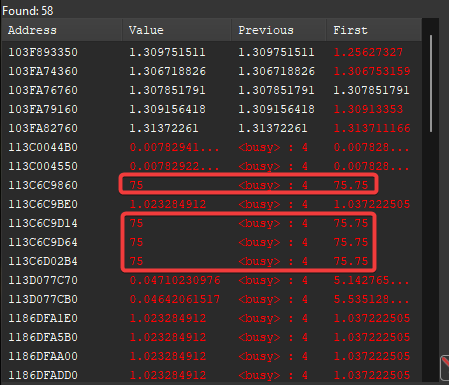Click value 75 in row 113C6C9D14

[x=136, y=223]
